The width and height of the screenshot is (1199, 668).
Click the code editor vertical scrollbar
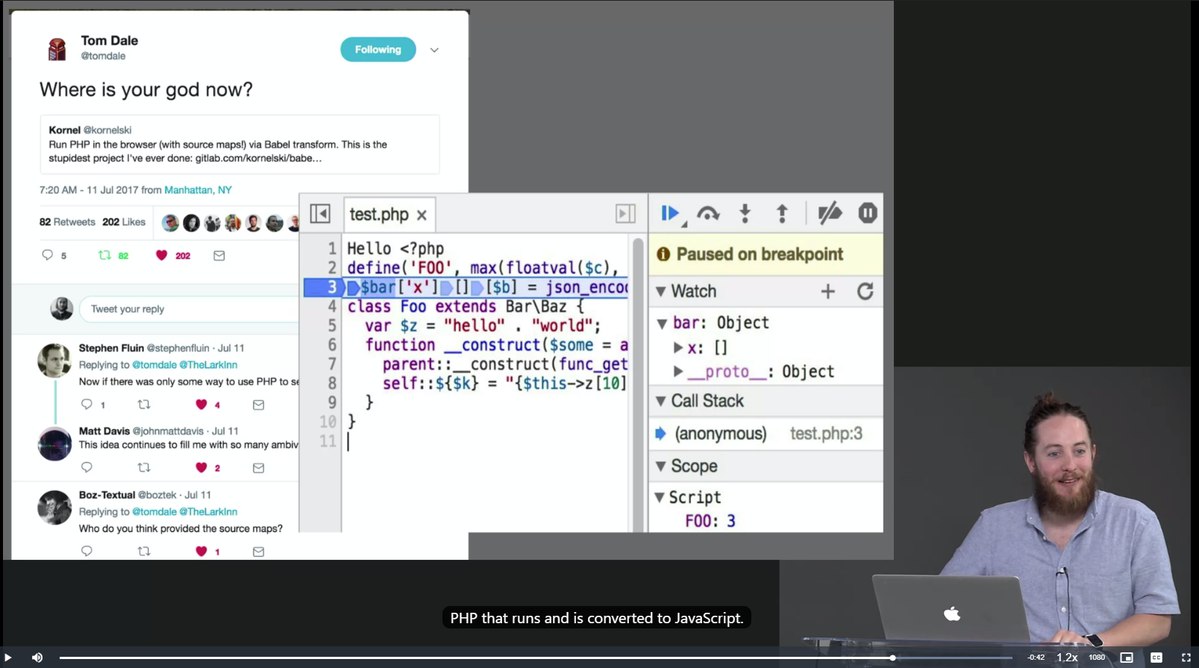[x=638, y=382]
